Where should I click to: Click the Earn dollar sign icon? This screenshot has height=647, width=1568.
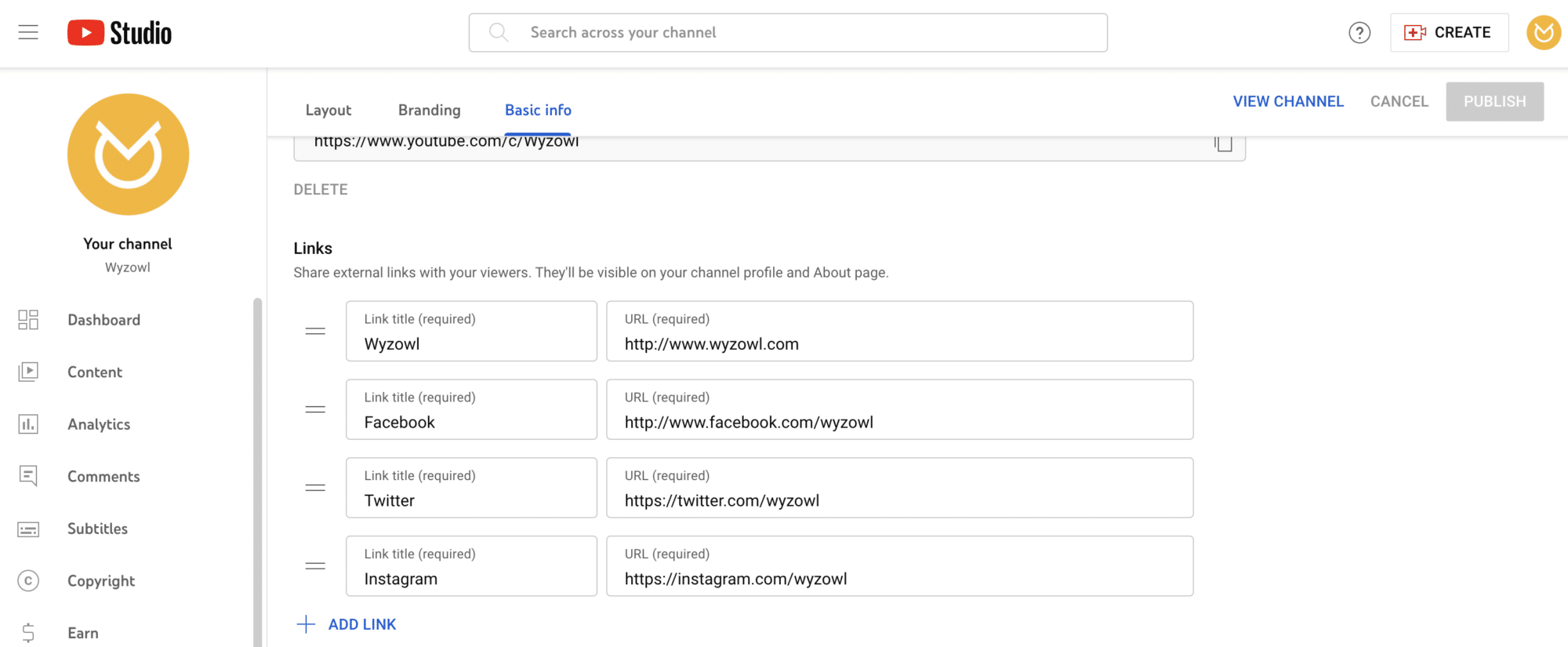pos(28,633)
